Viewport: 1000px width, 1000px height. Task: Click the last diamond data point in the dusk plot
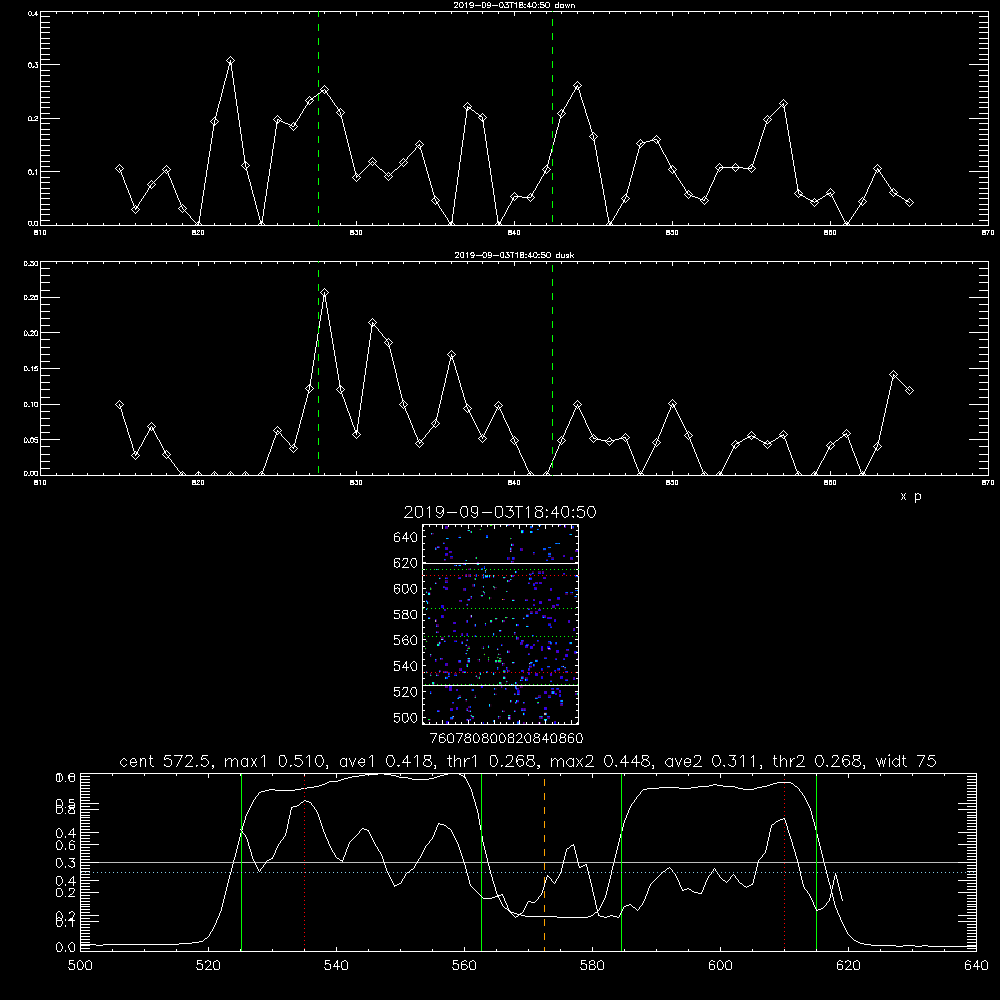point(909,390)
